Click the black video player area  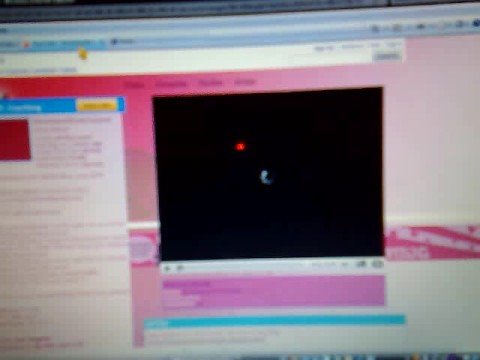pyautogui.click(x=269, y=175)
